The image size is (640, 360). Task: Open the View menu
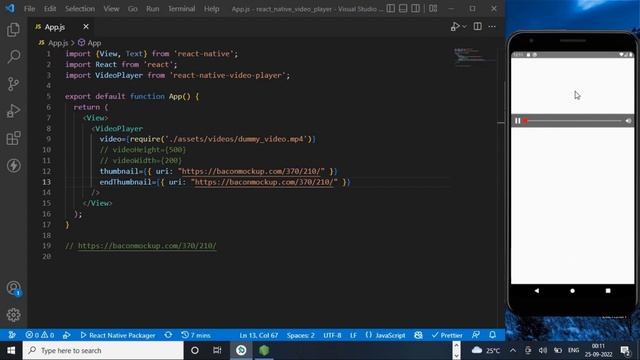click(111, 9)
